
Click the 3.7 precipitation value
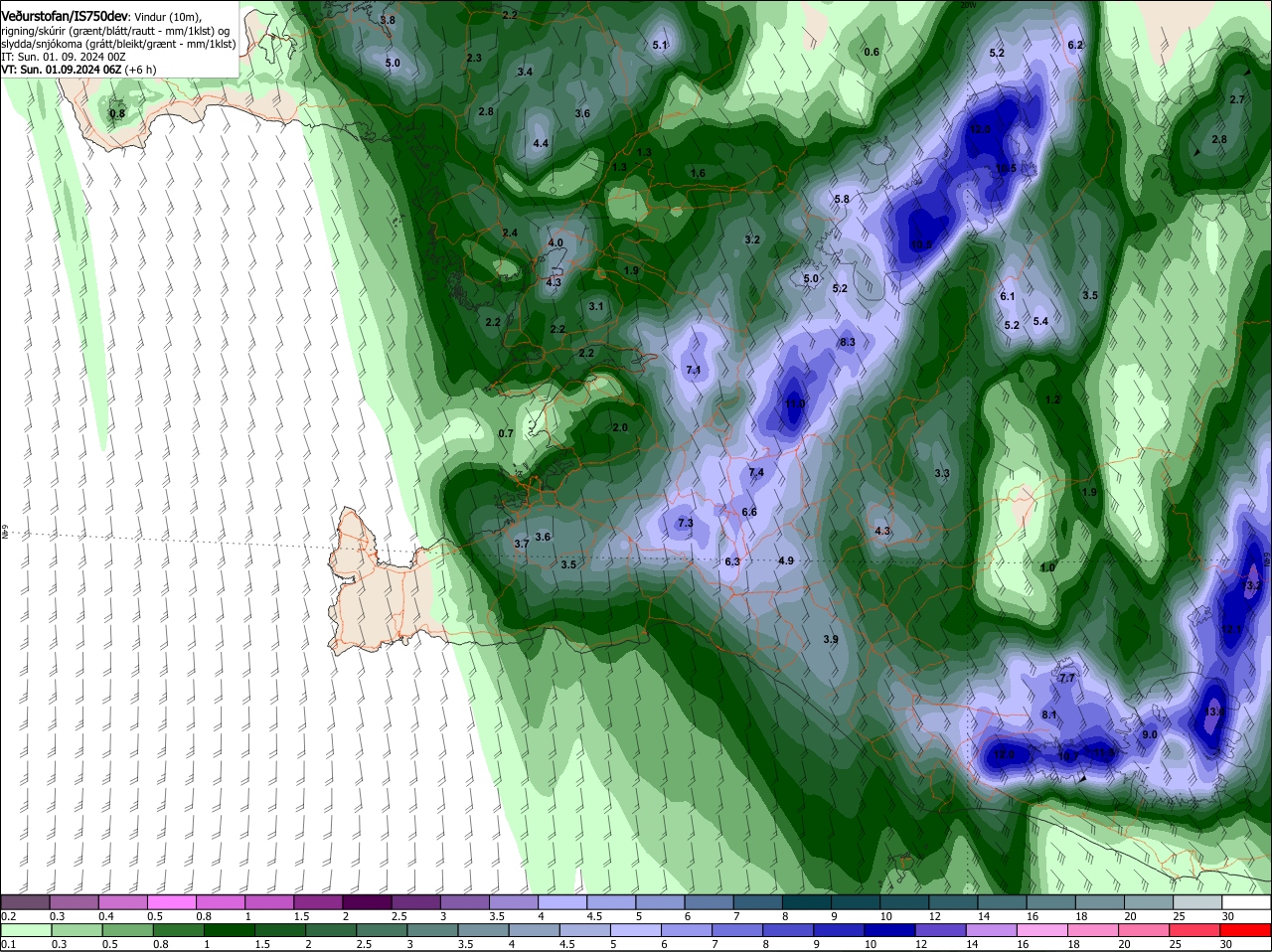pyautogui.click(x=522, y=544)
